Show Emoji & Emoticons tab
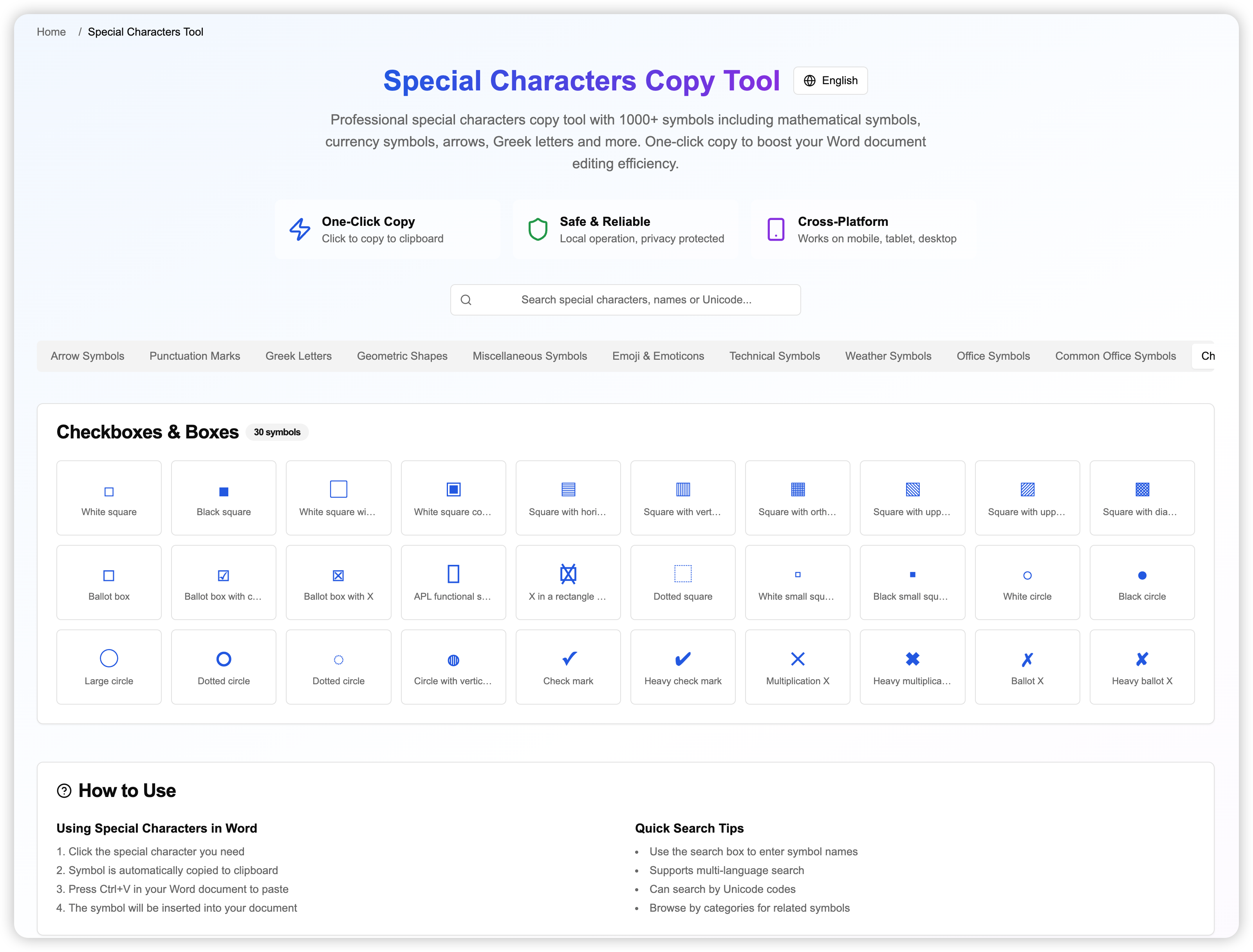Screen dimensions: 1253x952 click(658, 356)
